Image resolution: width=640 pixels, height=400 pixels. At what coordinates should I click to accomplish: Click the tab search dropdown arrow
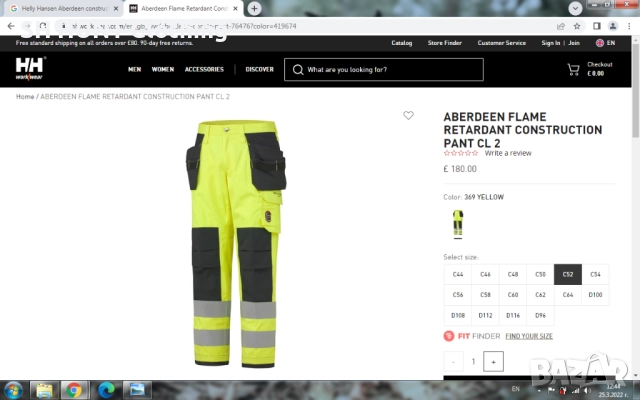click(x=575, y=8)
